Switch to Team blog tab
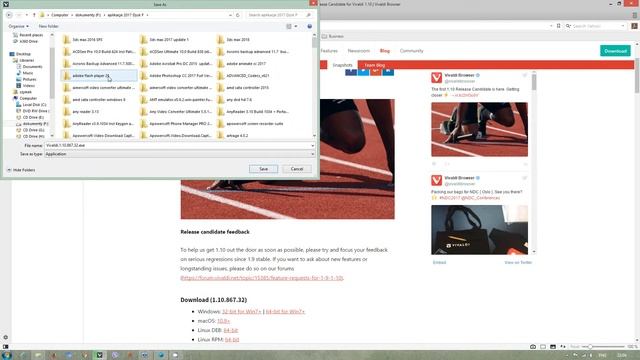Viewport: 640px width, 360px height. pos(374,65)
